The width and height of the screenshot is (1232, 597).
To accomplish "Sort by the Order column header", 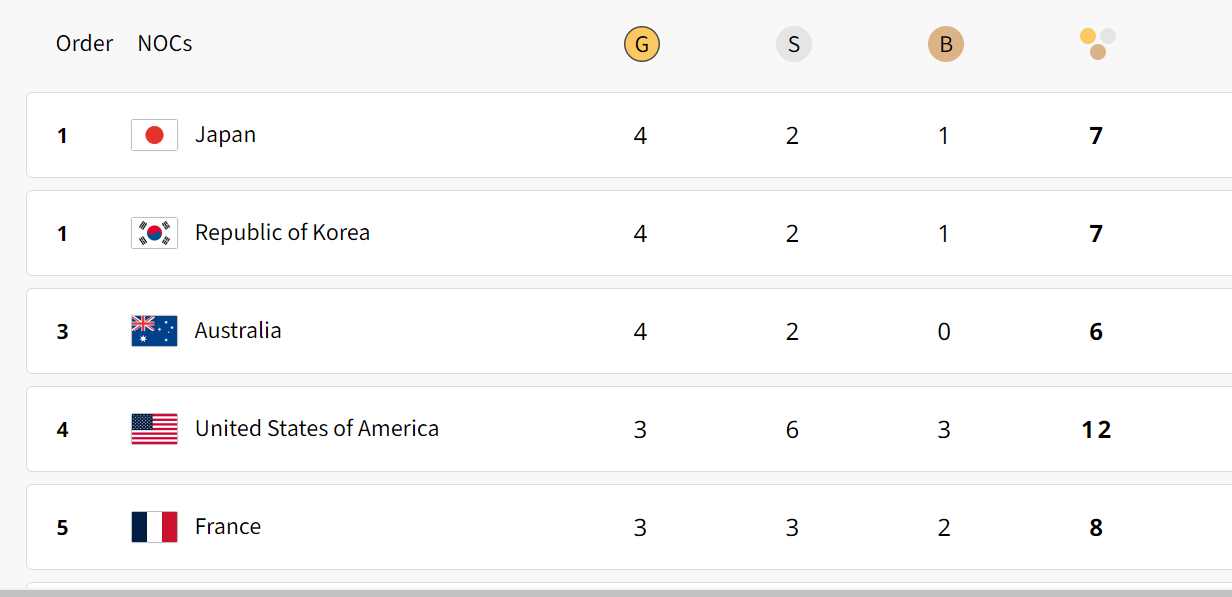I will pyautogui.click(x=84, y=44).
